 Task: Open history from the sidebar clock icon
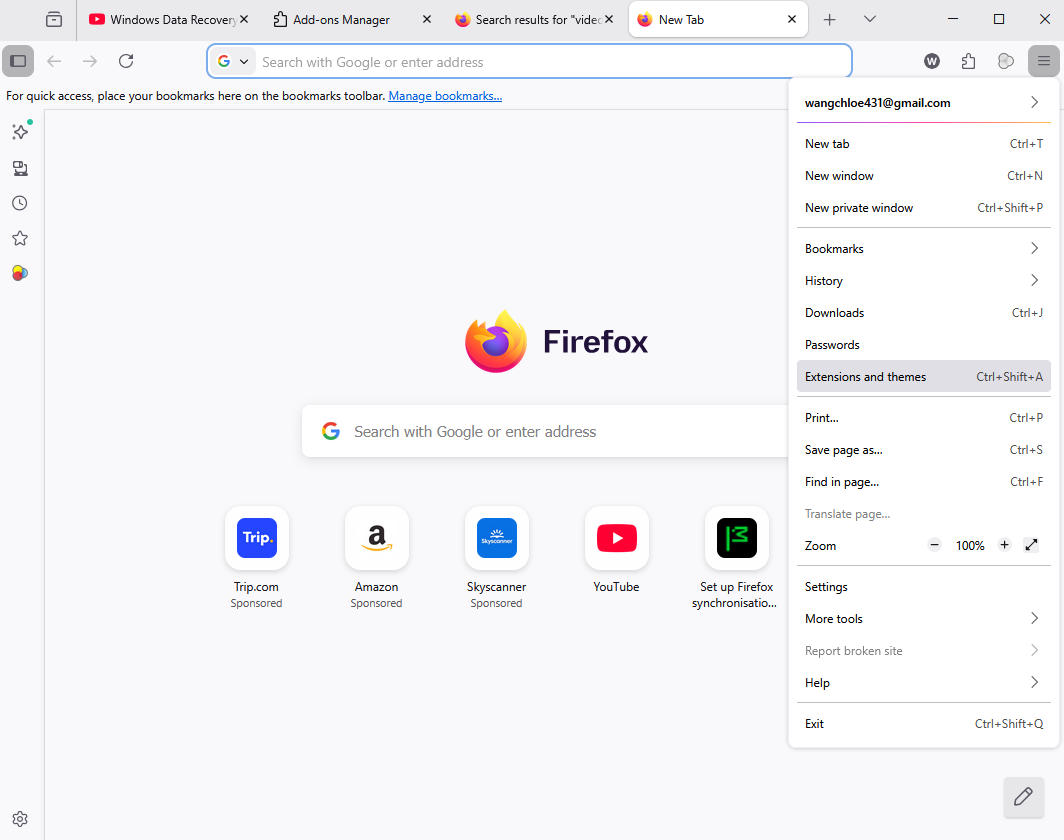click(20, 203)
